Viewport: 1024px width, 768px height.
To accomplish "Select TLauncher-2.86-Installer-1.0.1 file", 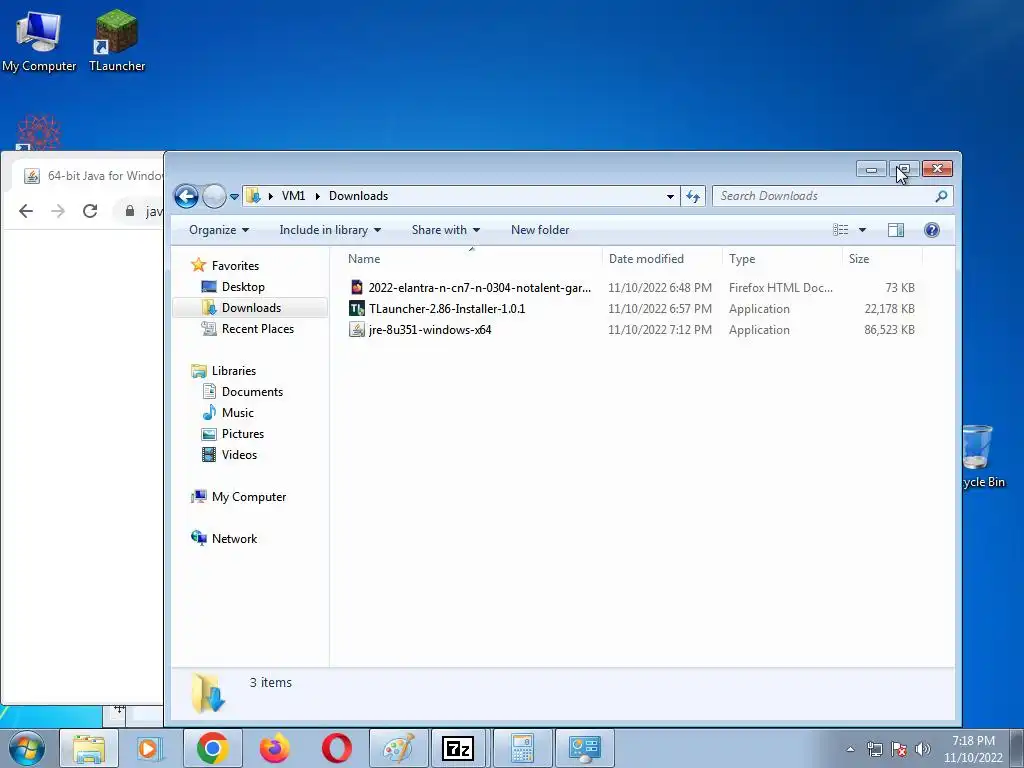I will 447,308.
